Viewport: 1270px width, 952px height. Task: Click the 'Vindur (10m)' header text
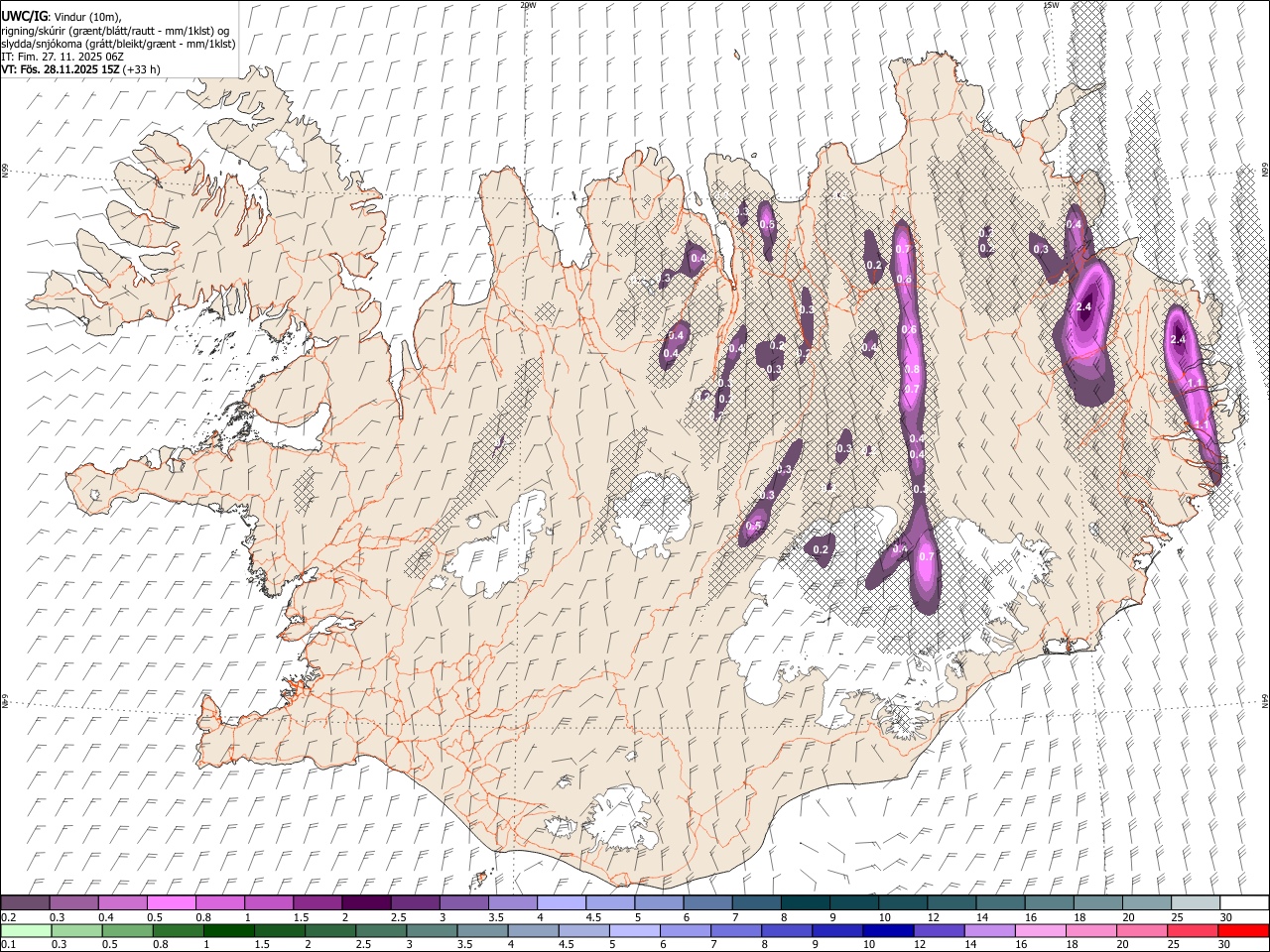tap(86, 17)
